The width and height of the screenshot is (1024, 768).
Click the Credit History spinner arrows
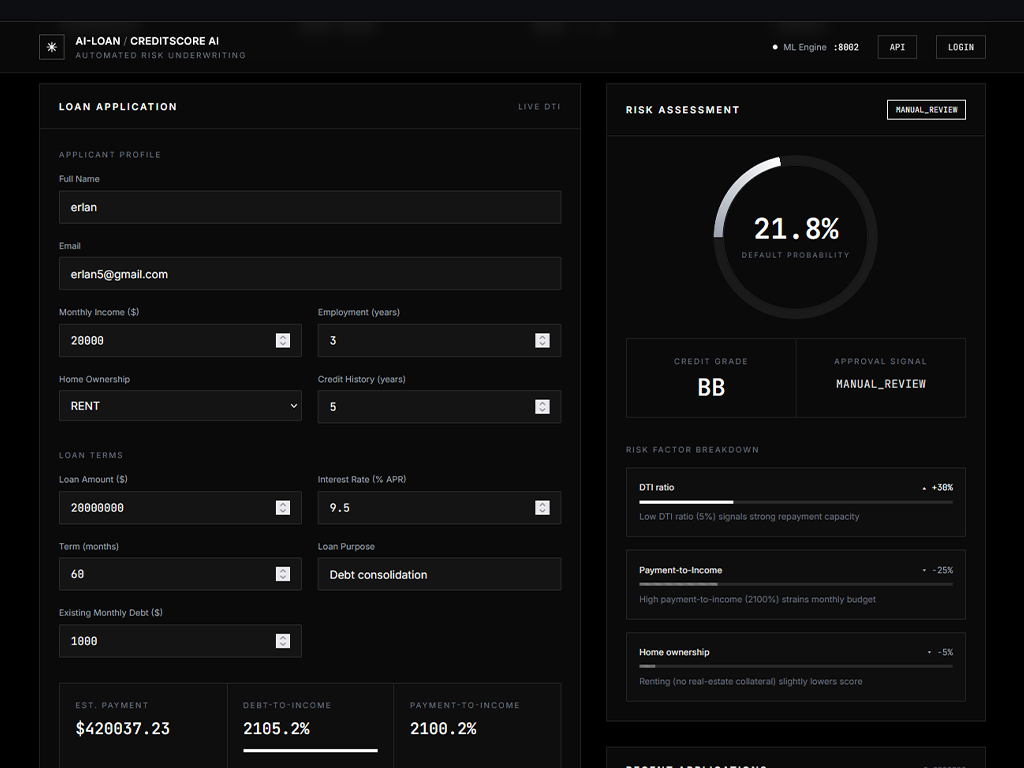coord(542,407)
